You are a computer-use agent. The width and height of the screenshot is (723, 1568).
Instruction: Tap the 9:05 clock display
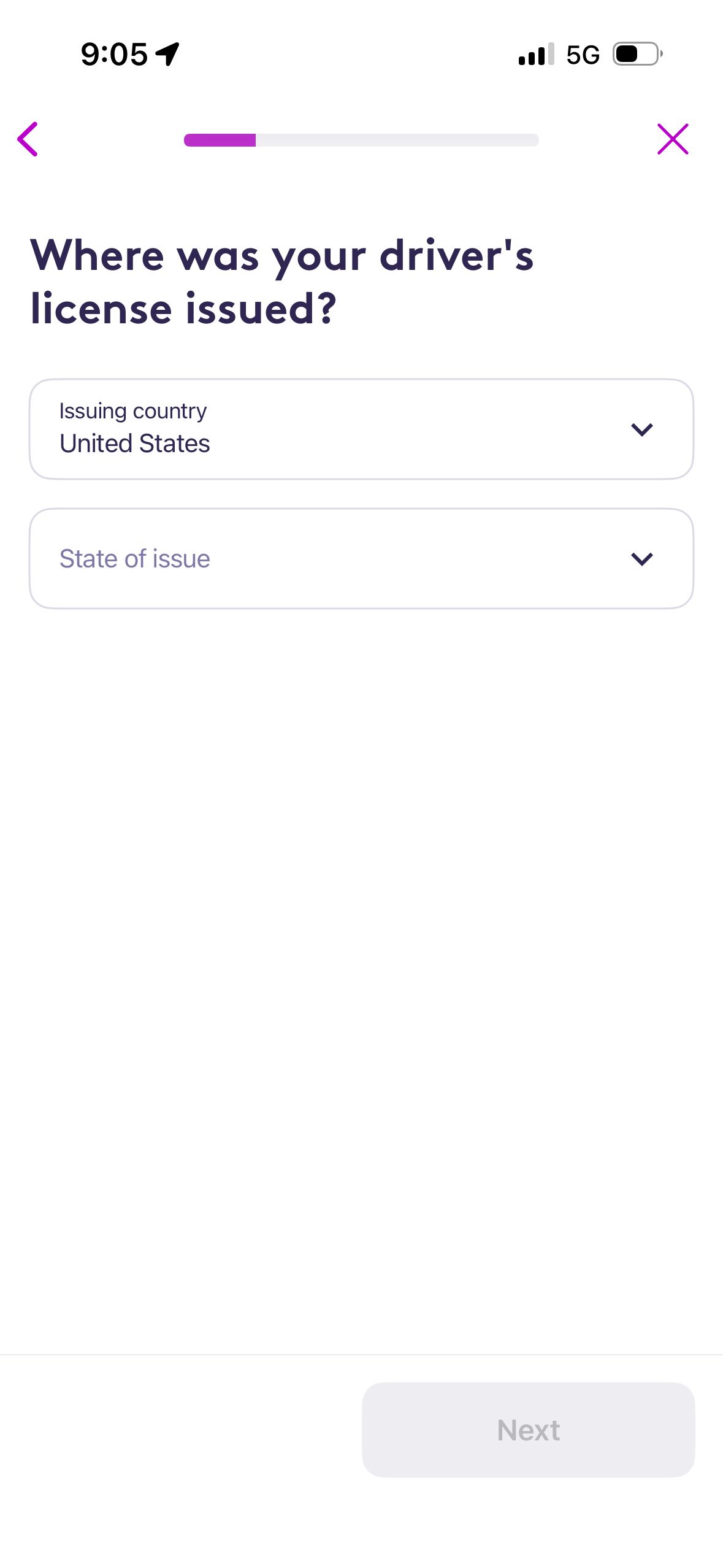tap(114, 54)
